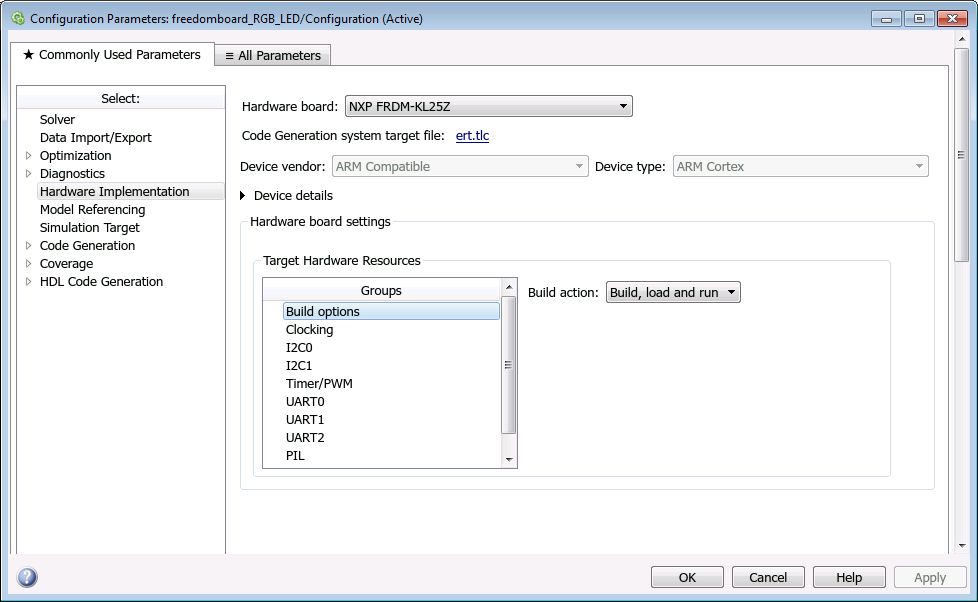Click the star icon on Commonly Used Parameters tab
The image size is (978, 602).
(29, 55)
